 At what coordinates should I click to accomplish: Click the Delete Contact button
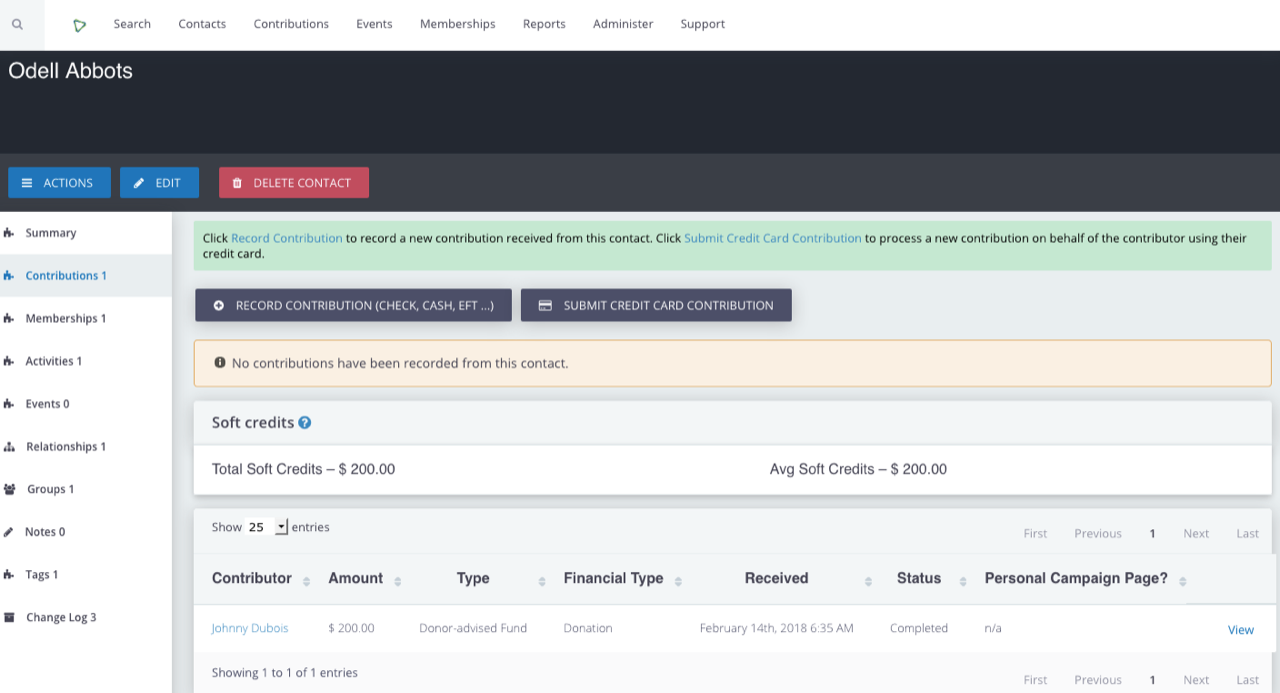294,183
